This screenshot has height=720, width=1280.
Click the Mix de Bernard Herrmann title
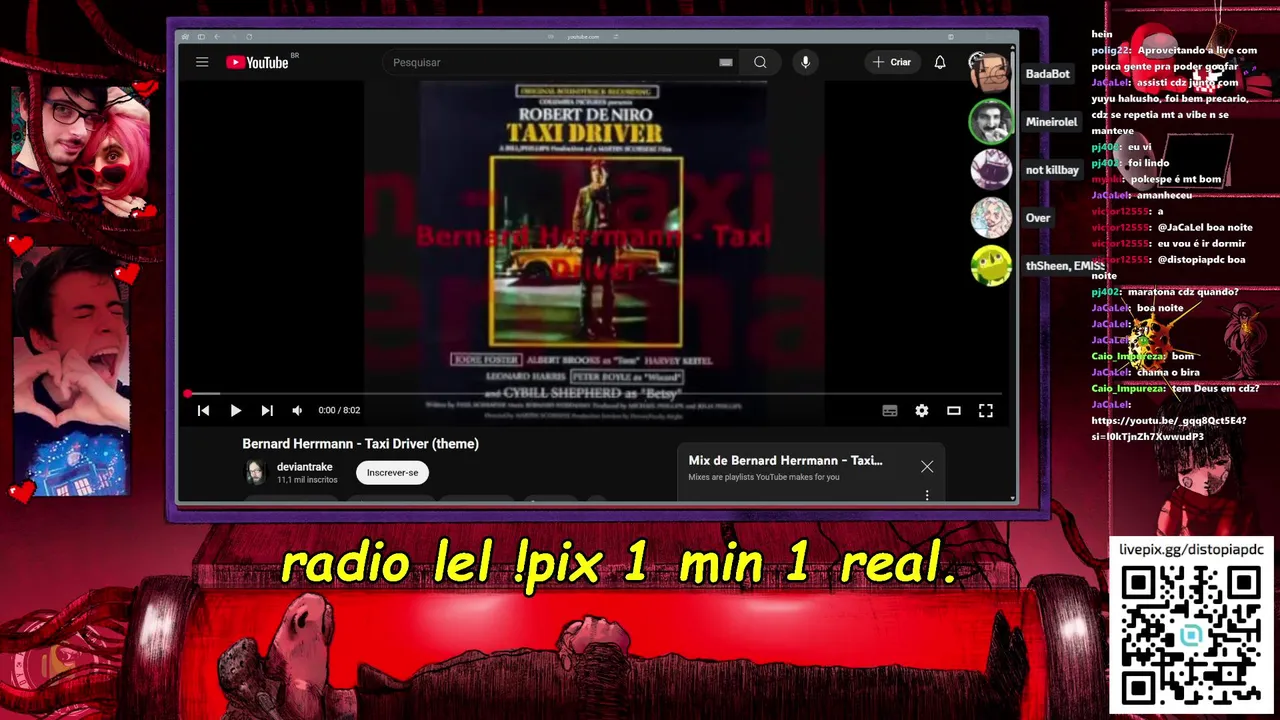[785, 460]
